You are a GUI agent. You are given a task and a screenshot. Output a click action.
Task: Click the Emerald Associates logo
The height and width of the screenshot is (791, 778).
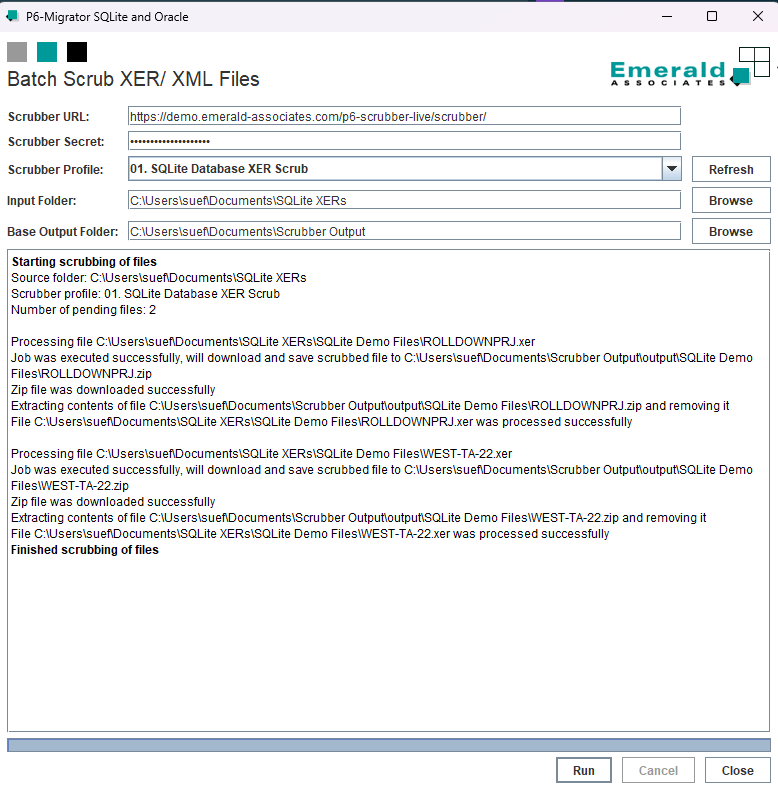click(690, 67)
